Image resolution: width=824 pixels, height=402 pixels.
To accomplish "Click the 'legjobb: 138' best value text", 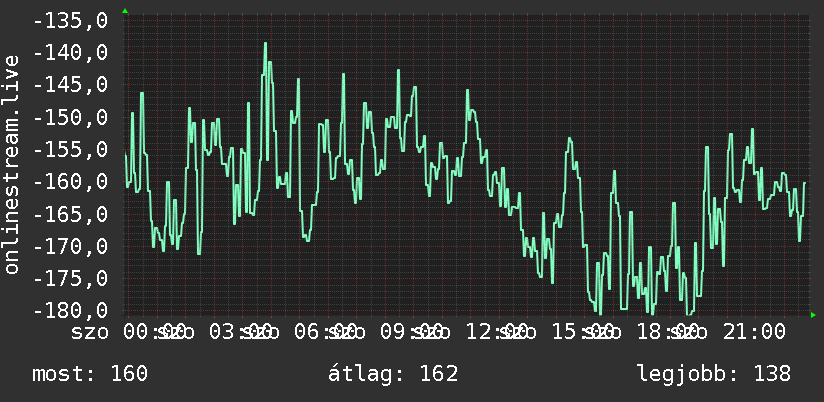I will point(714,374).
